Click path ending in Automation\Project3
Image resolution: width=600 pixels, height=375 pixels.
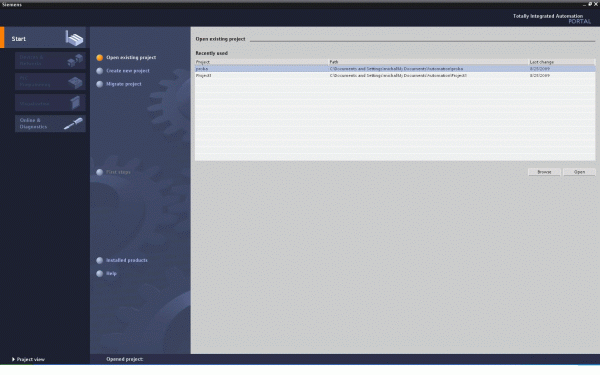click(398, 76)
